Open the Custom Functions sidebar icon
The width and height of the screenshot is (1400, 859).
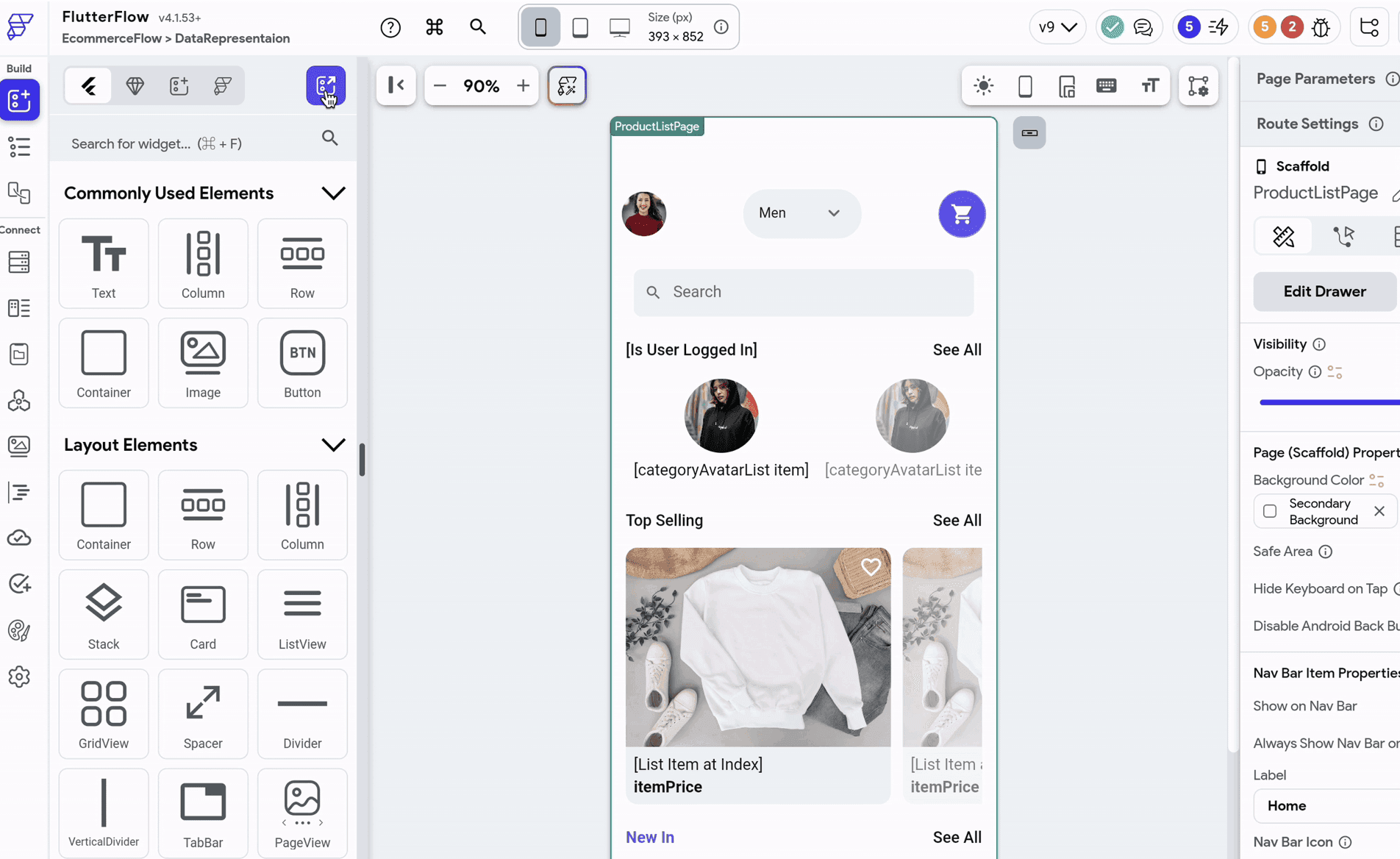[x=19, y=492]
